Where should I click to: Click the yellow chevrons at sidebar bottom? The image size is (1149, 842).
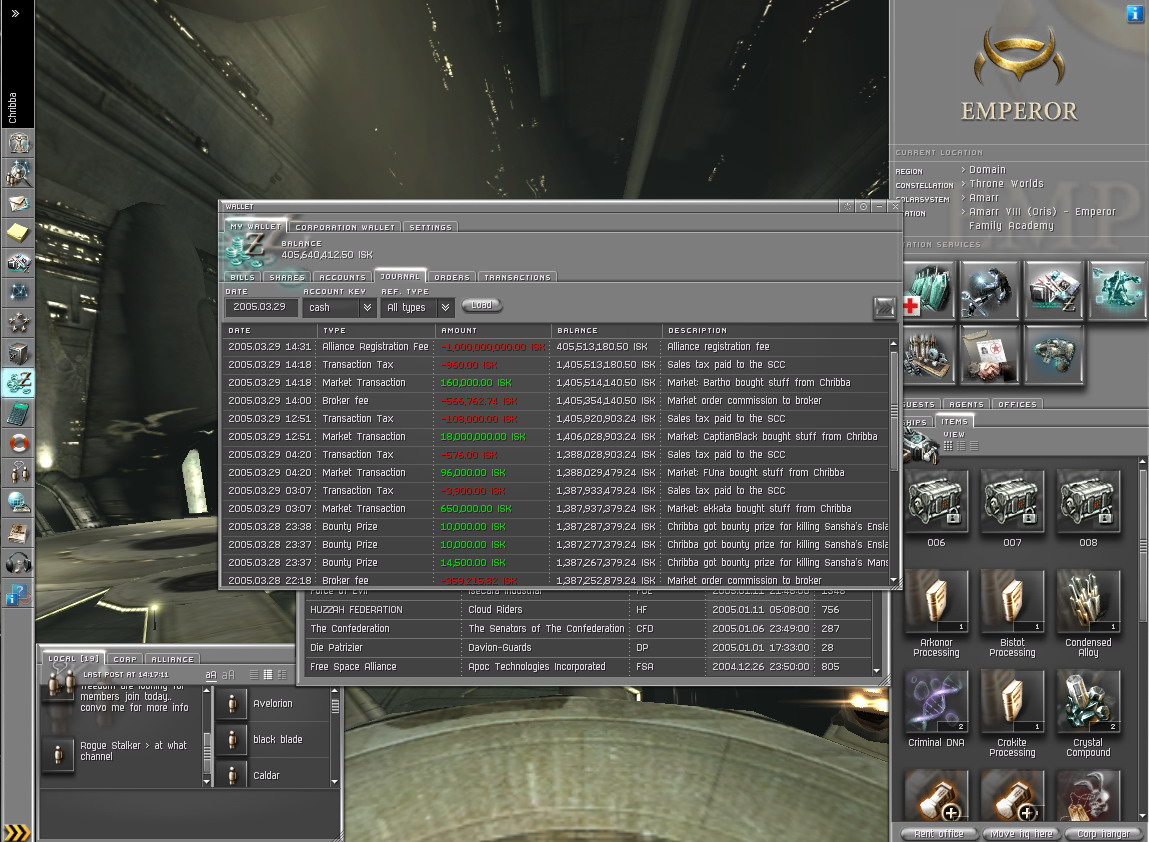(x=17, y=832)
